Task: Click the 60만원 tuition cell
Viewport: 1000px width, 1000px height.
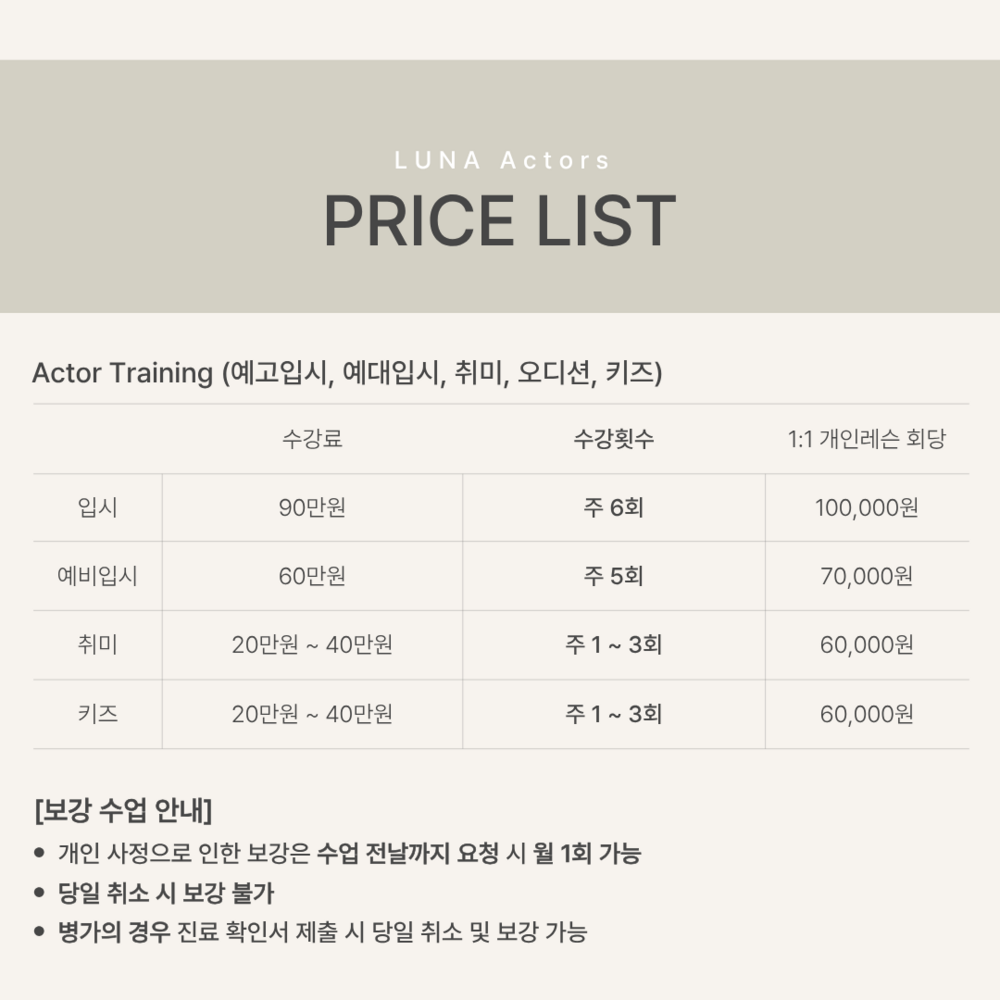Action: [312, 576]
